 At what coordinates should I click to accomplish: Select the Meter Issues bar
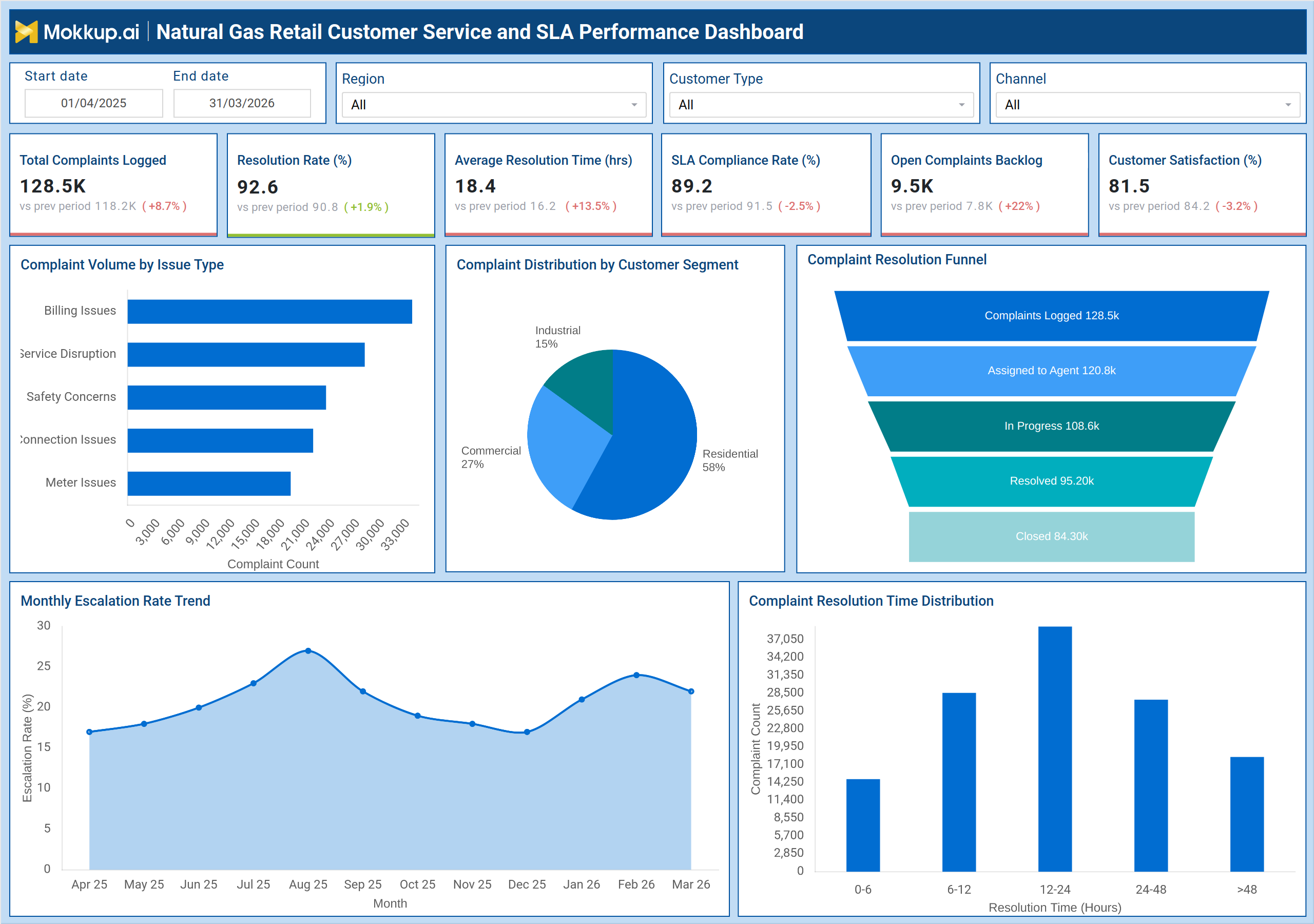209,483
